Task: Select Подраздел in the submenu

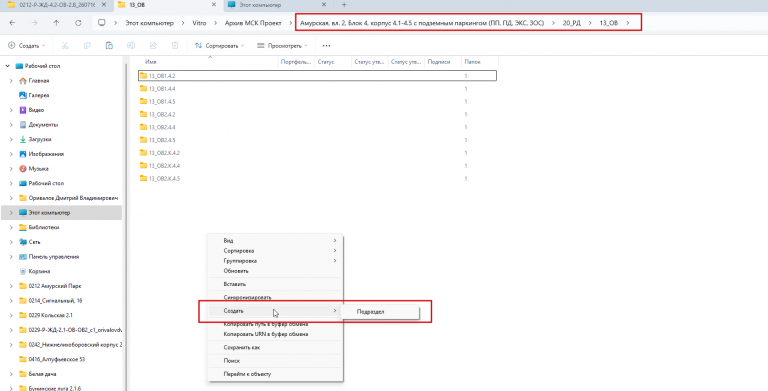Action: coord(371,312)
